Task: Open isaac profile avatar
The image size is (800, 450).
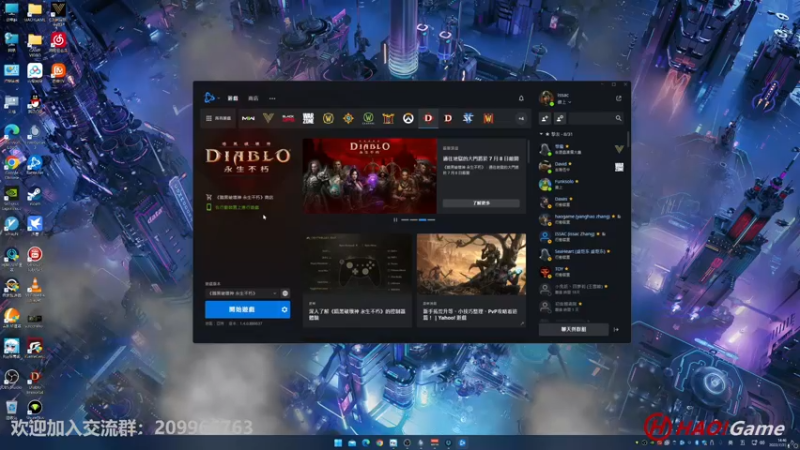Action: (x=546, y=98)
